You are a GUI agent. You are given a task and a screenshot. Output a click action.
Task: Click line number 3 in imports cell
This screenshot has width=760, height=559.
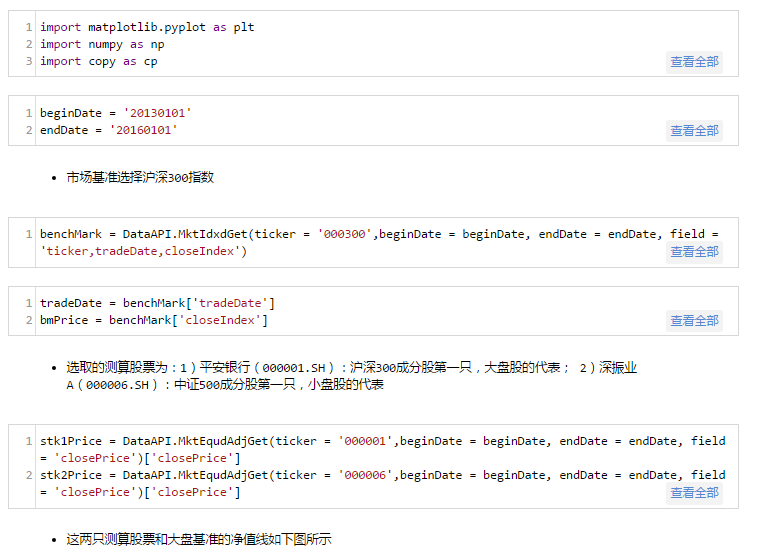29,62
